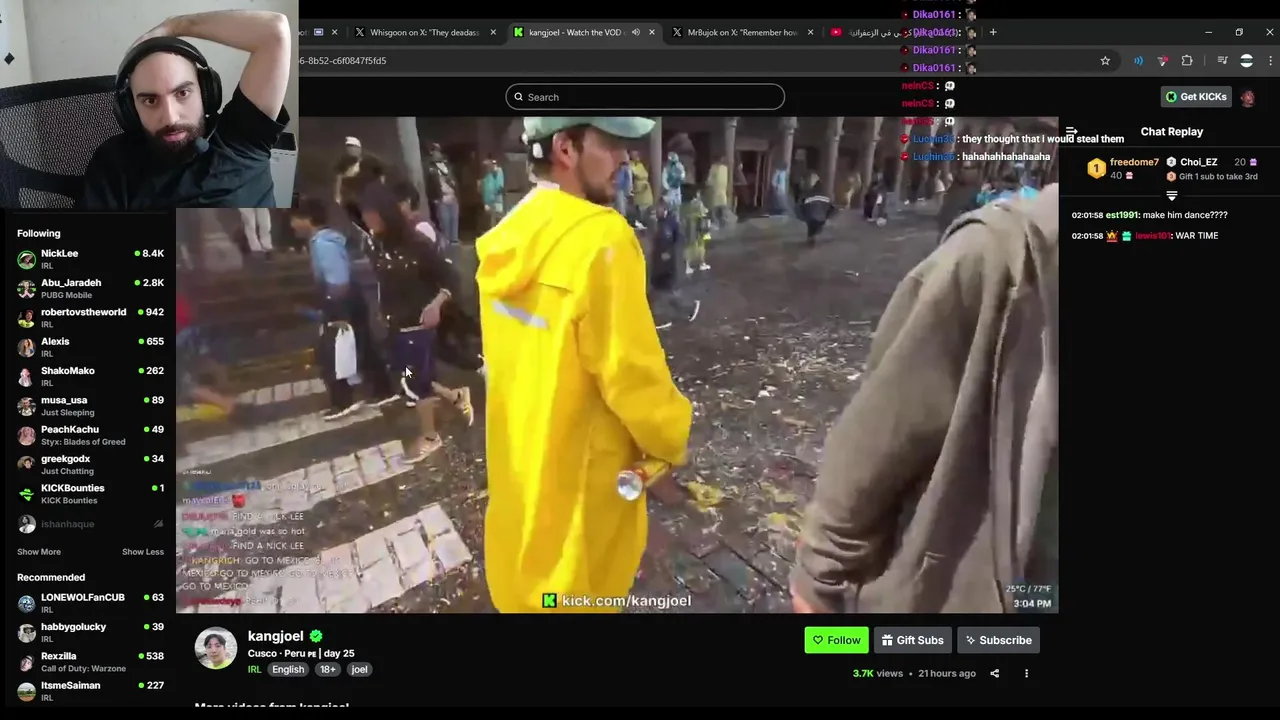Switch to the Whisgoon on X tab

pos(426,32)
